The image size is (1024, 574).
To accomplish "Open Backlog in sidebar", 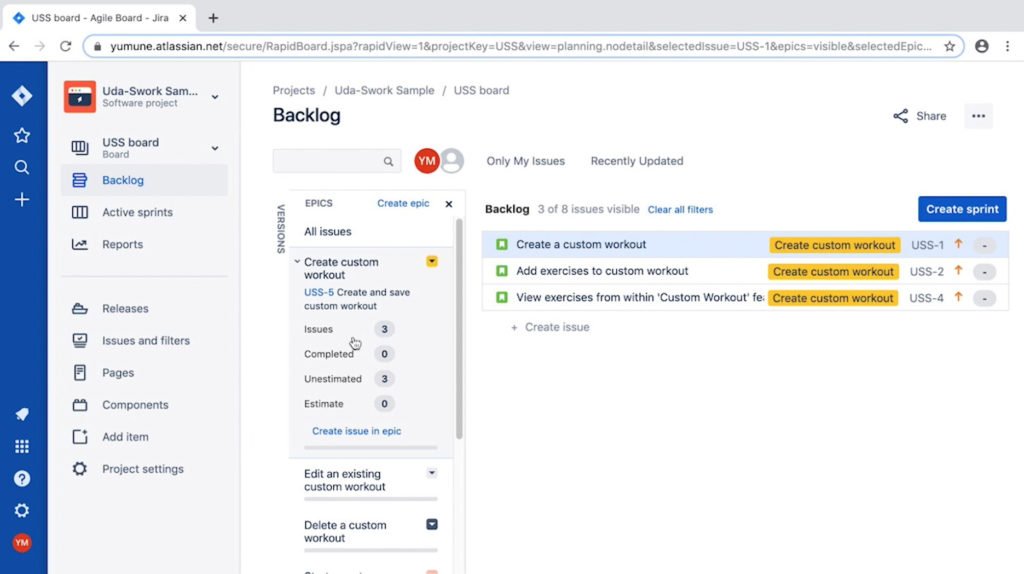I will (145, 180).
